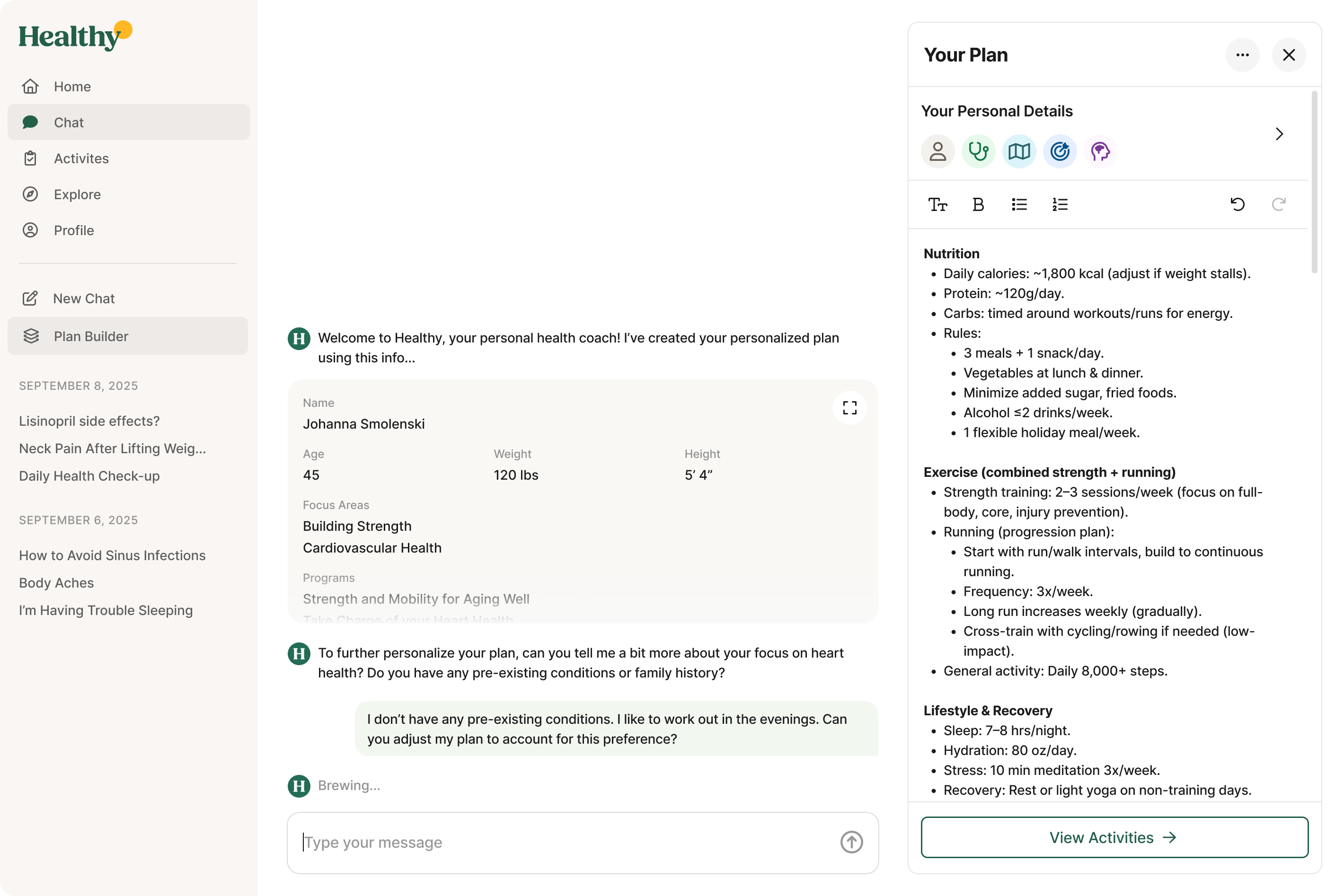The width and height of the screenshot is (1344, 896).
Task: Open Explore from the sidebar
Action: (129, 194)
